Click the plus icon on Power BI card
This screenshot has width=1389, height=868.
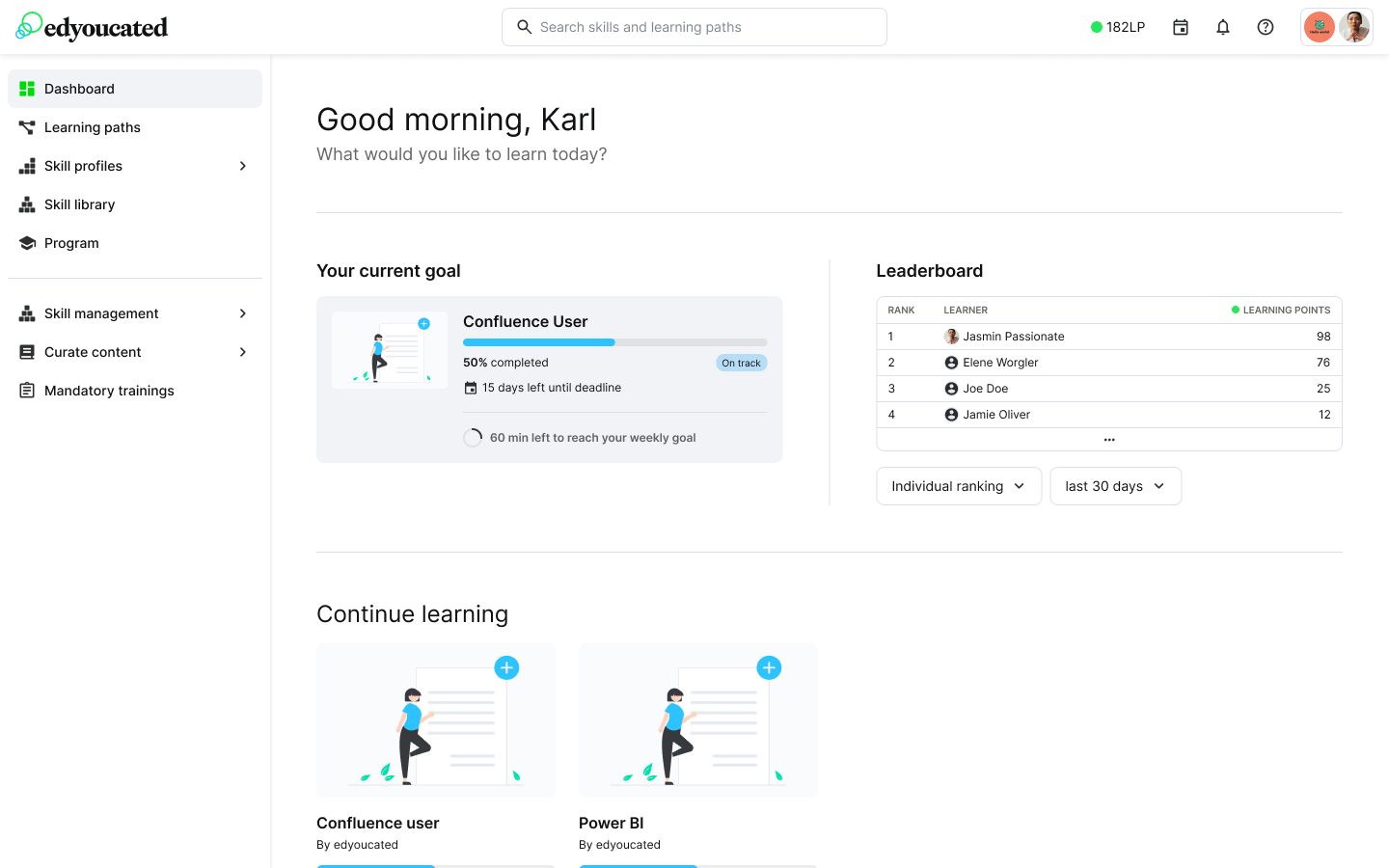click(x=769, y=667)
